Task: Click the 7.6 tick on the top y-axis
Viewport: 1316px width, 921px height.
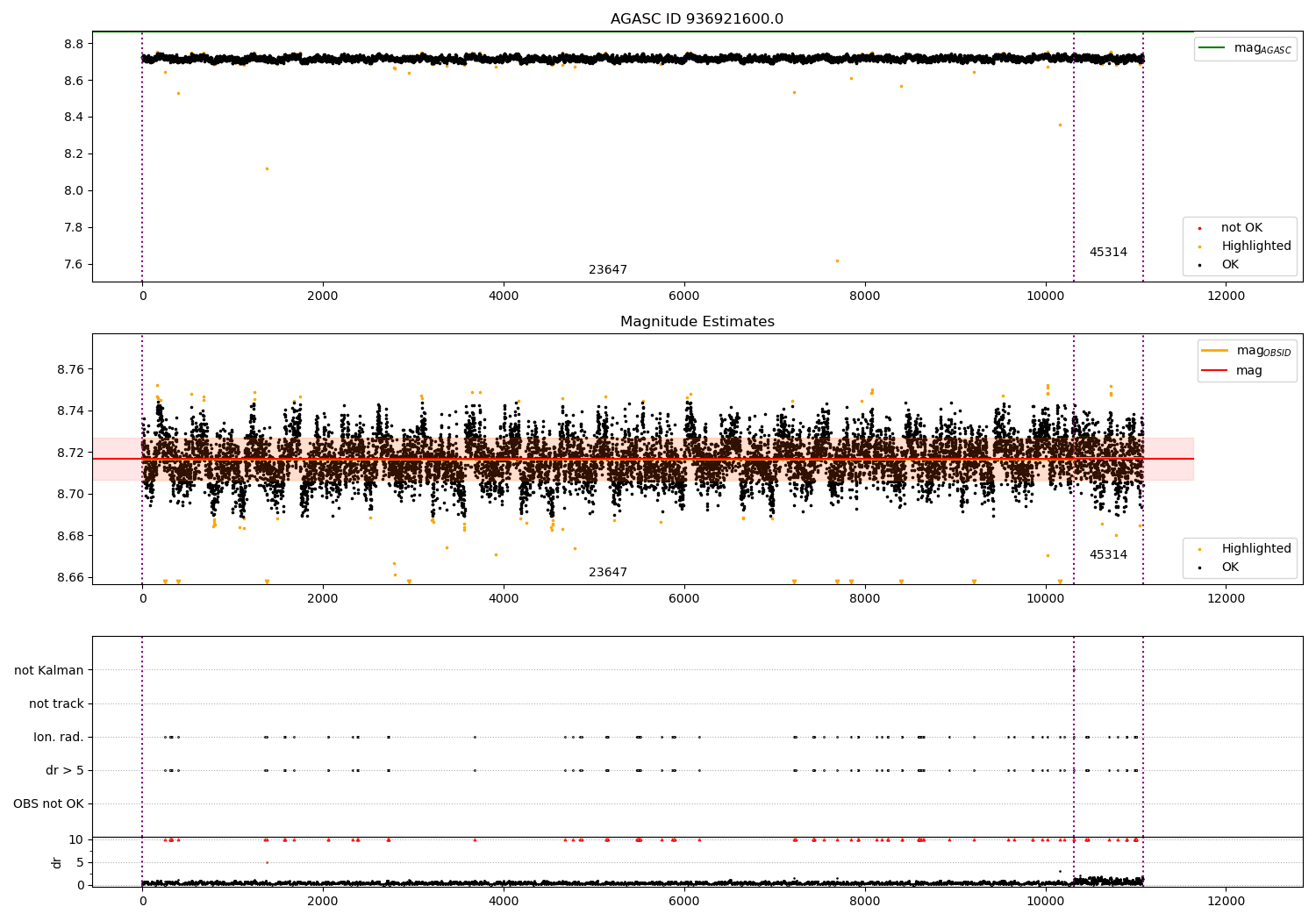Action: (x=75, y=265)
